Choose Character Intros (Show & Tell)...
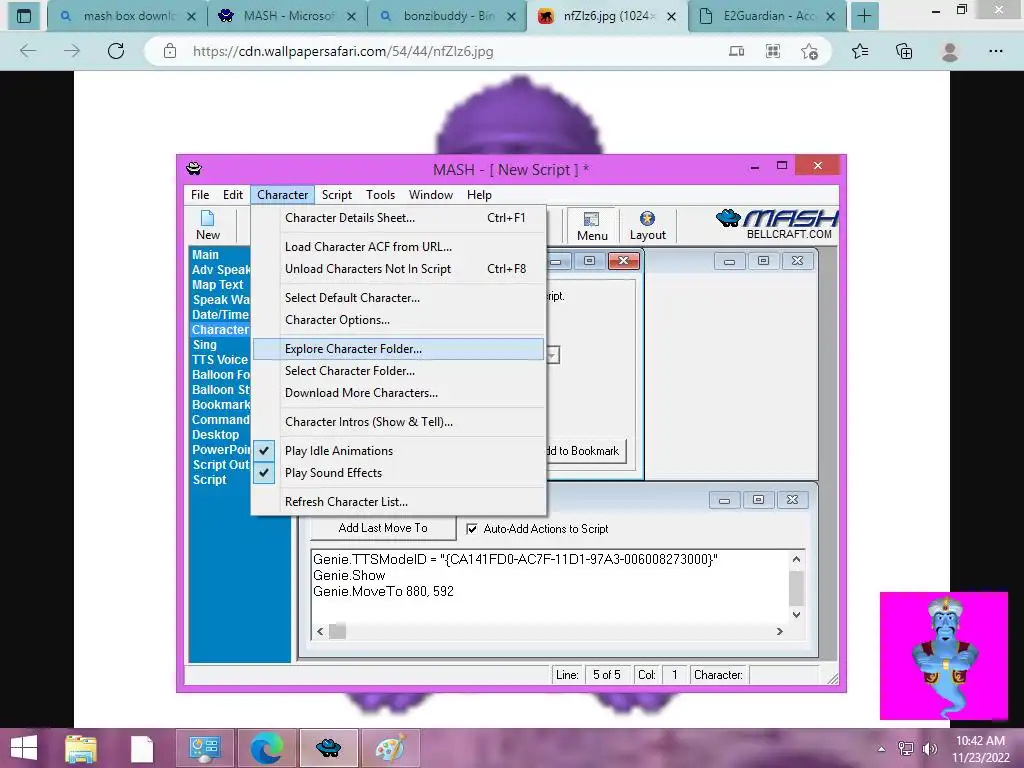 [398, 422]
